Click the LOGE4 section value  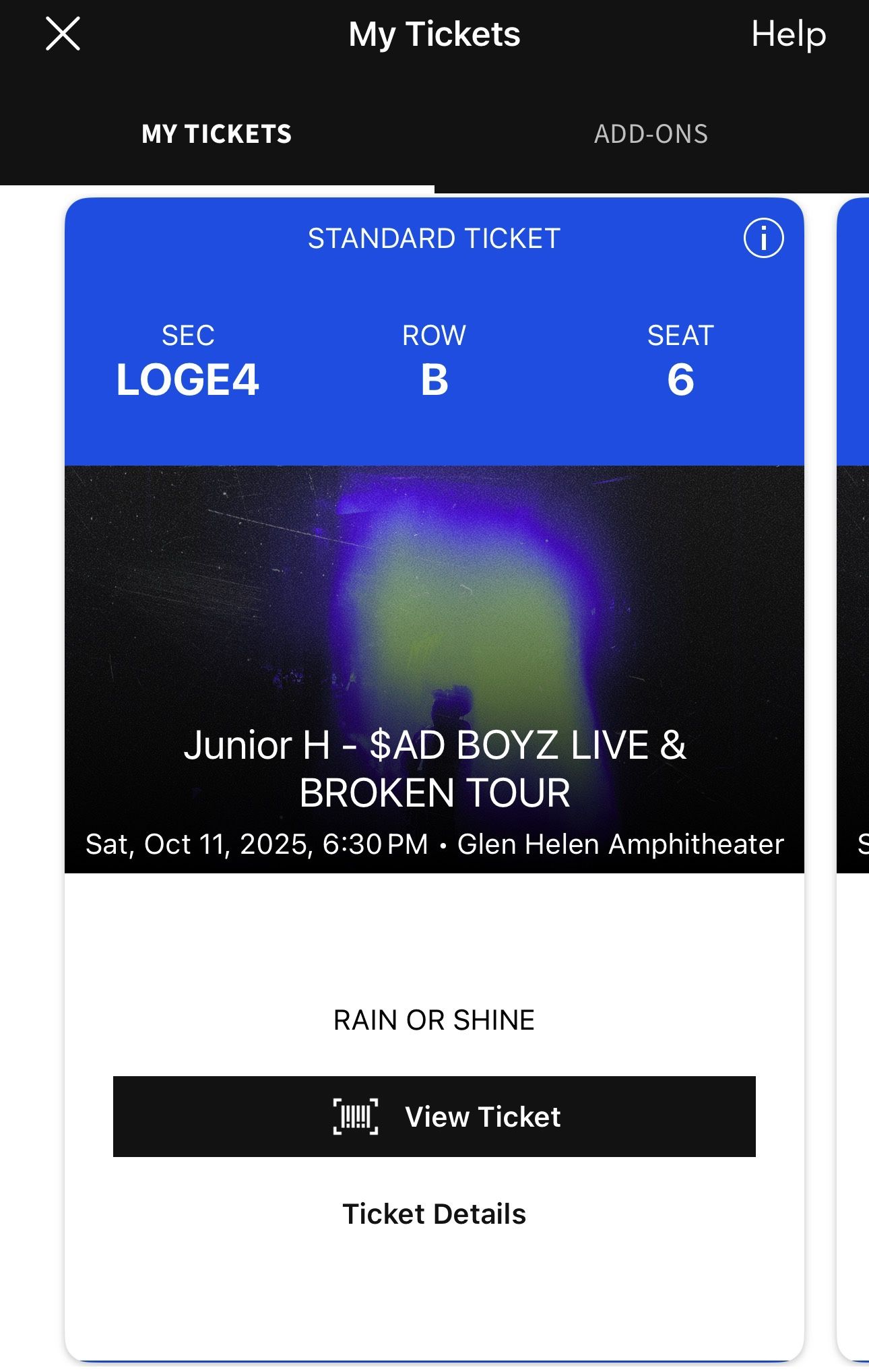(x=187, y=379)
